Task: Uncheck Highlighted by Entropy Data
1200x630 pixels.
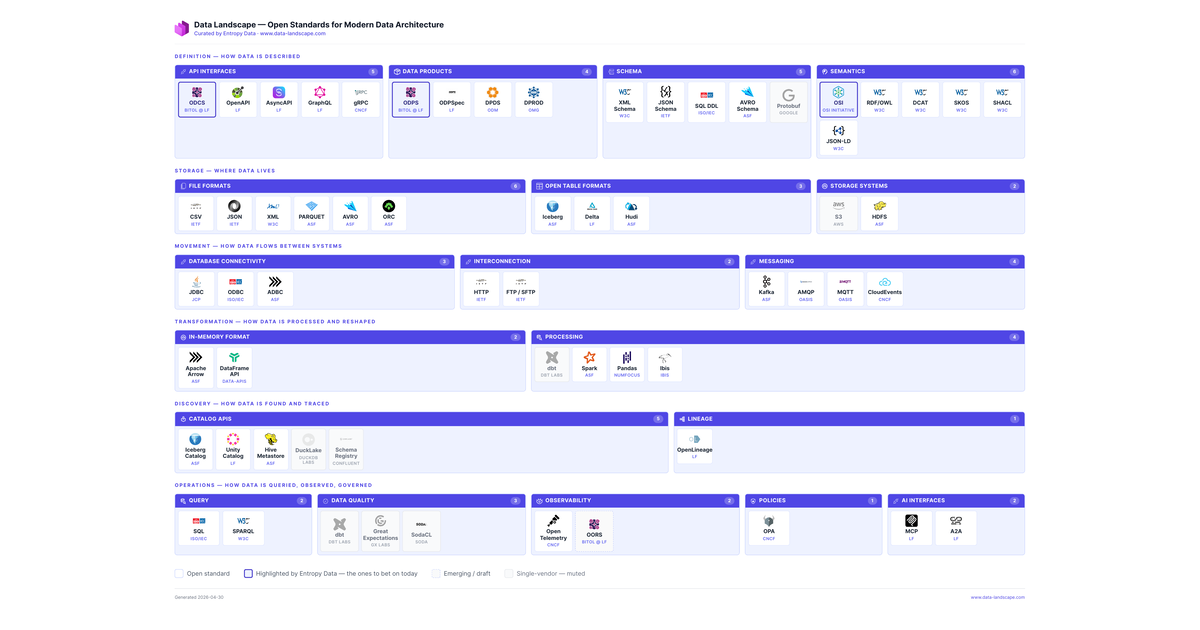Action: pyautogui.click(x=248, y=573)
